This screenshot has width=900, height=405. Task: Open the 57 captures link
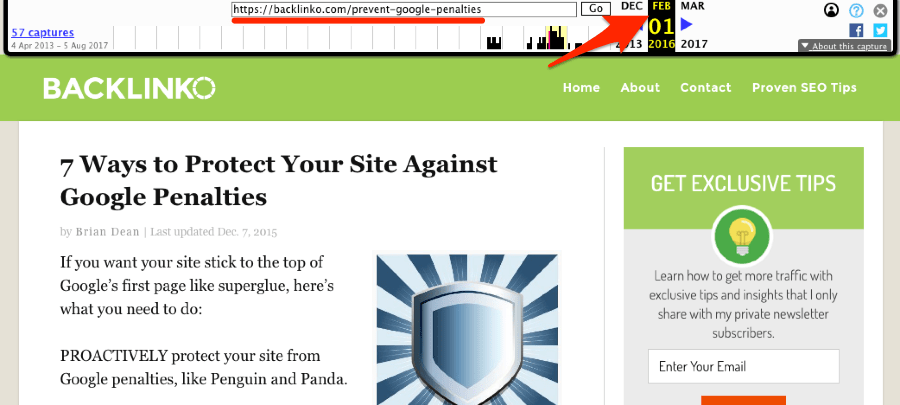(43, 33)
